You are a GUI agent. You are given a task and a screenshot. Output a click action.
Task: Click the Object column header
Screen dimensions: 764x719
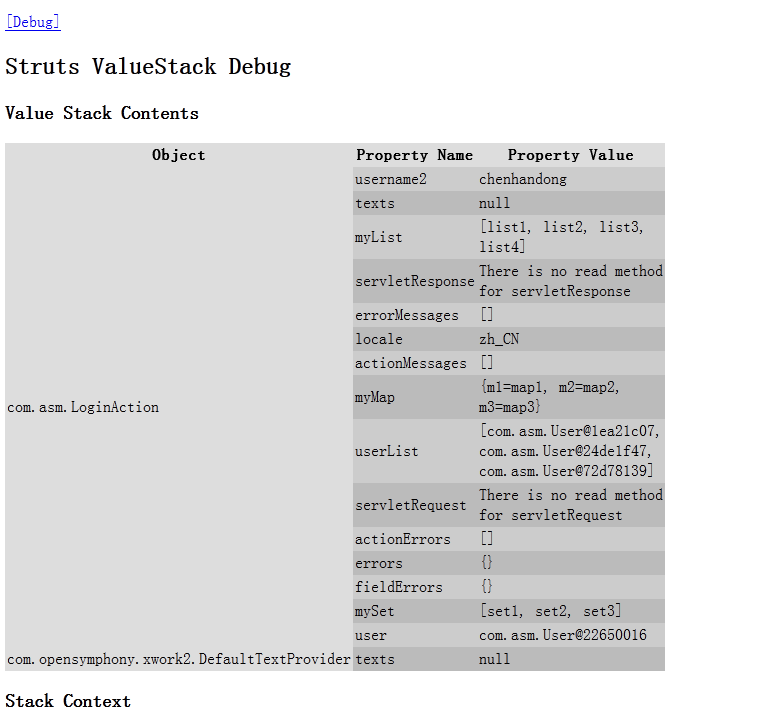point(178,155)
